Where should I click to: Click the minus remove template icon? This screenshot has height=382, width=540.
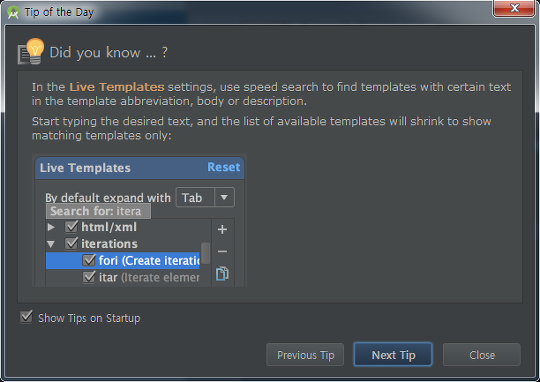click(x=222, y=251)
